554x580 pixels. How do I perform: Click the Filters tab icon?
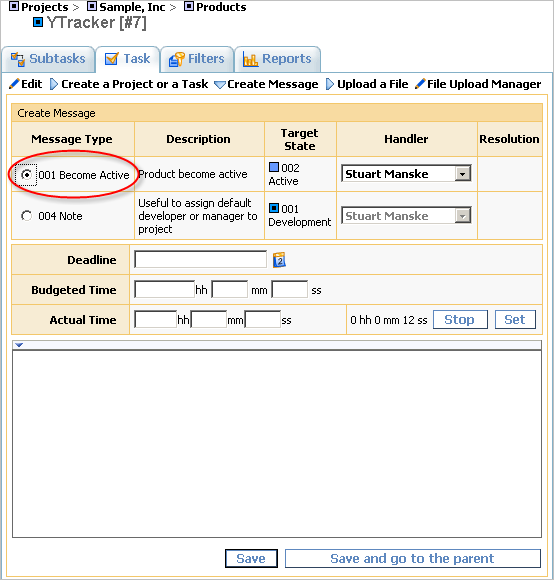177,59
